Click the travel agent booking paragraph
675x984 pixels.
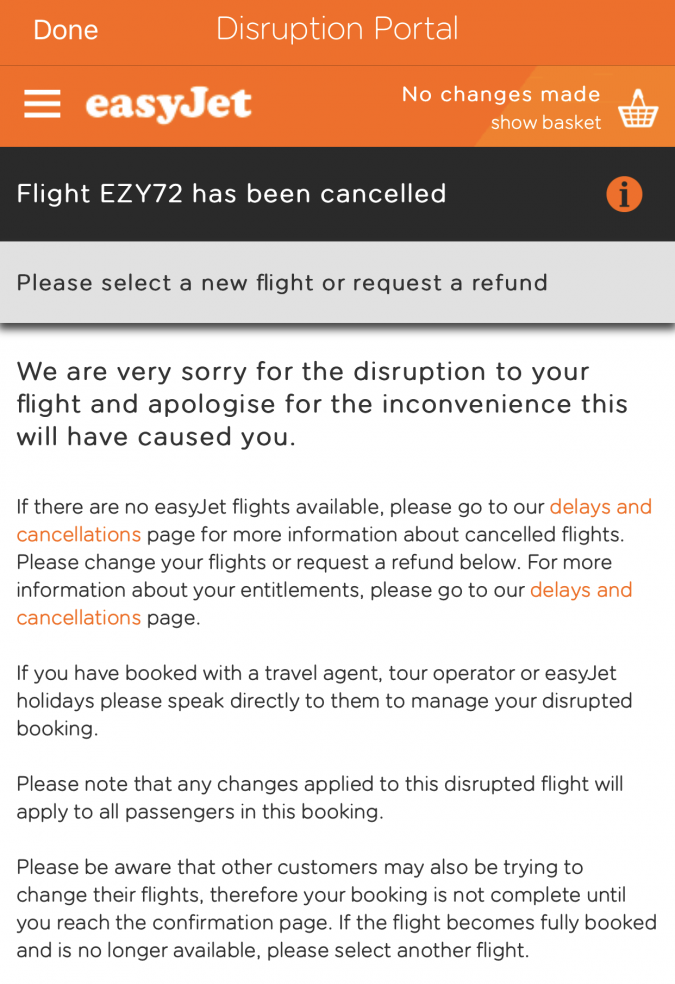pyautogui.click(x=324, y=701)
